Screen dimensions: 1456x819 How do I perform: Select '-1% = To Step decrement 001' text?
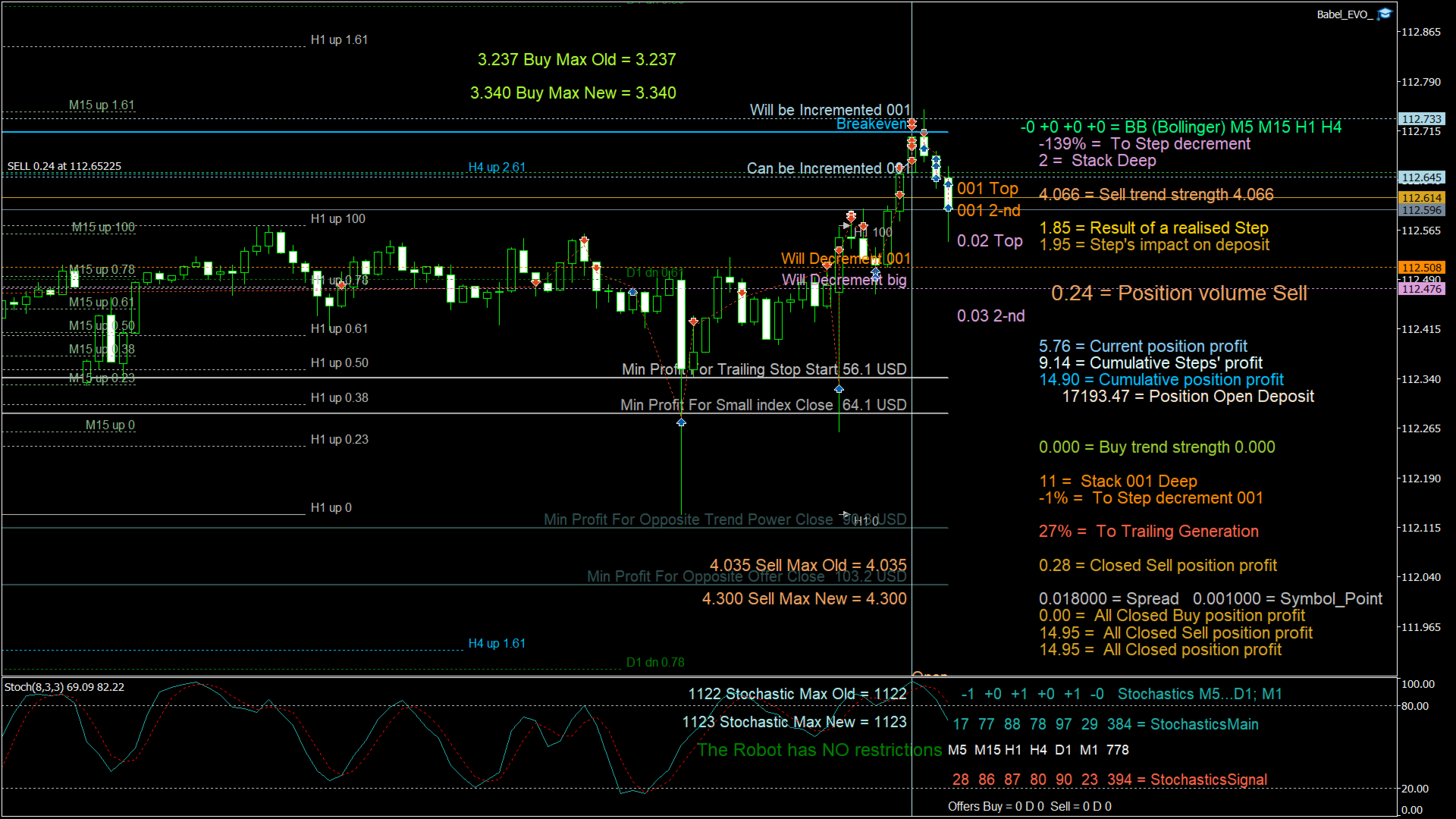[x=1150, y=497]
